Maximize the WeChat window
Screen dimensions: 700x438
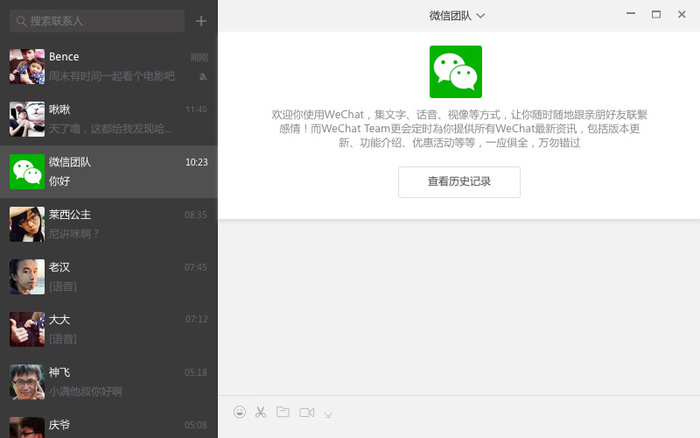click(656, 14)
